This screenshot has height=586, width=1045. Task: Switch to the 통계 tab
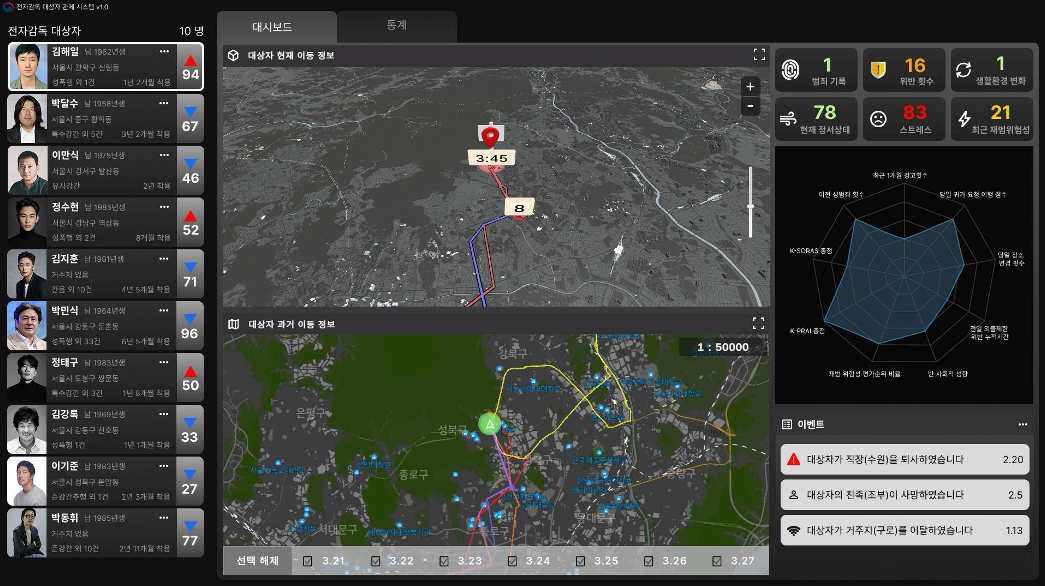(396, 26)
